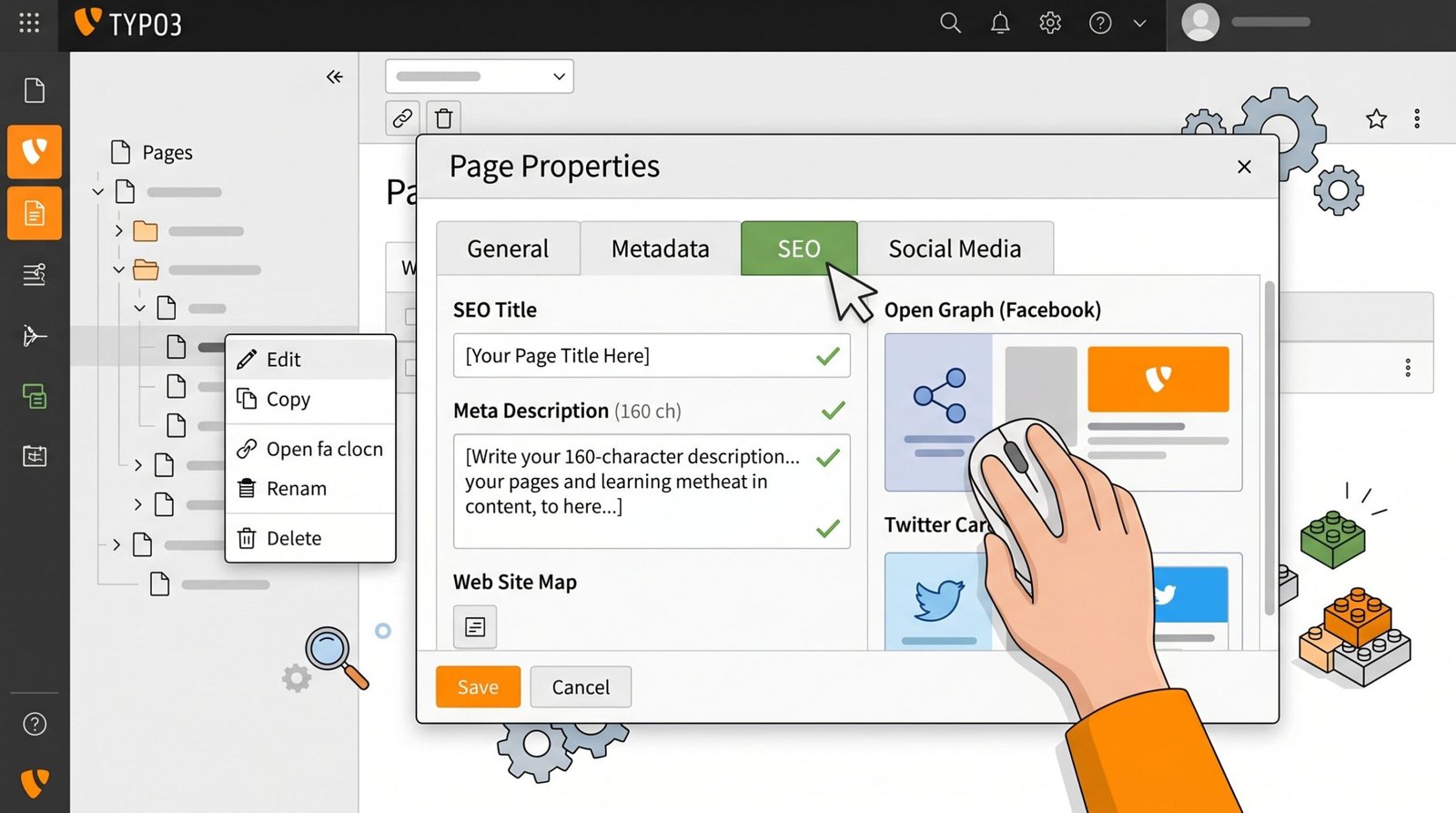Choose Copy from context menu
Viewport: 1456px width, 813px height.
310,399
